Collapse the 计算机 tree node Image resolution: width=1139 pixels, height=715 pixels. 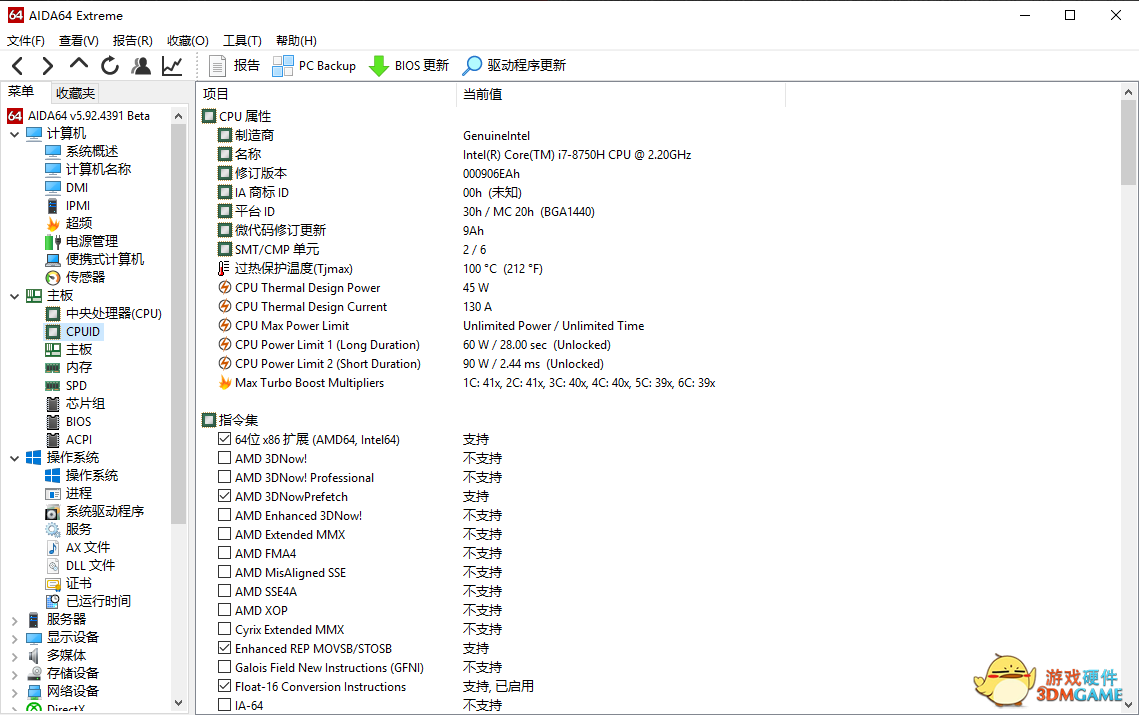coord(15,134)
